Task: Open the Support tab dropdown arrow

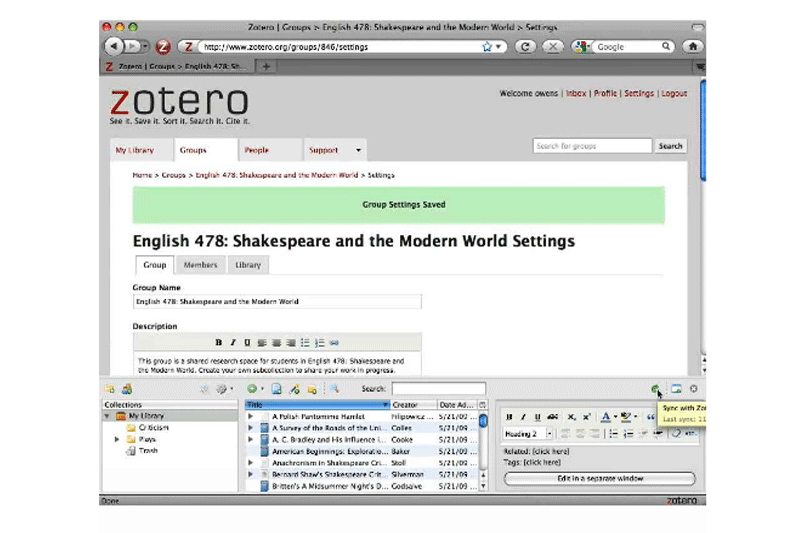Action: coord(358,150)
